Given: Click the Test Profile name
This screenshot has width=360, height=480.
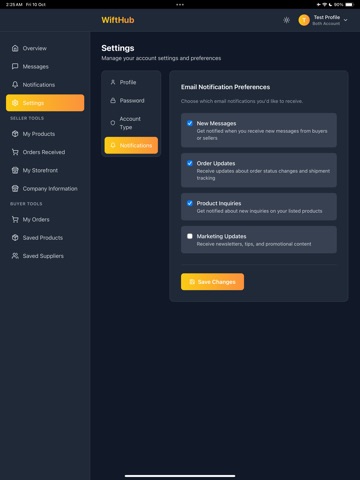Looking at the screenshot, I should point(327,17).
